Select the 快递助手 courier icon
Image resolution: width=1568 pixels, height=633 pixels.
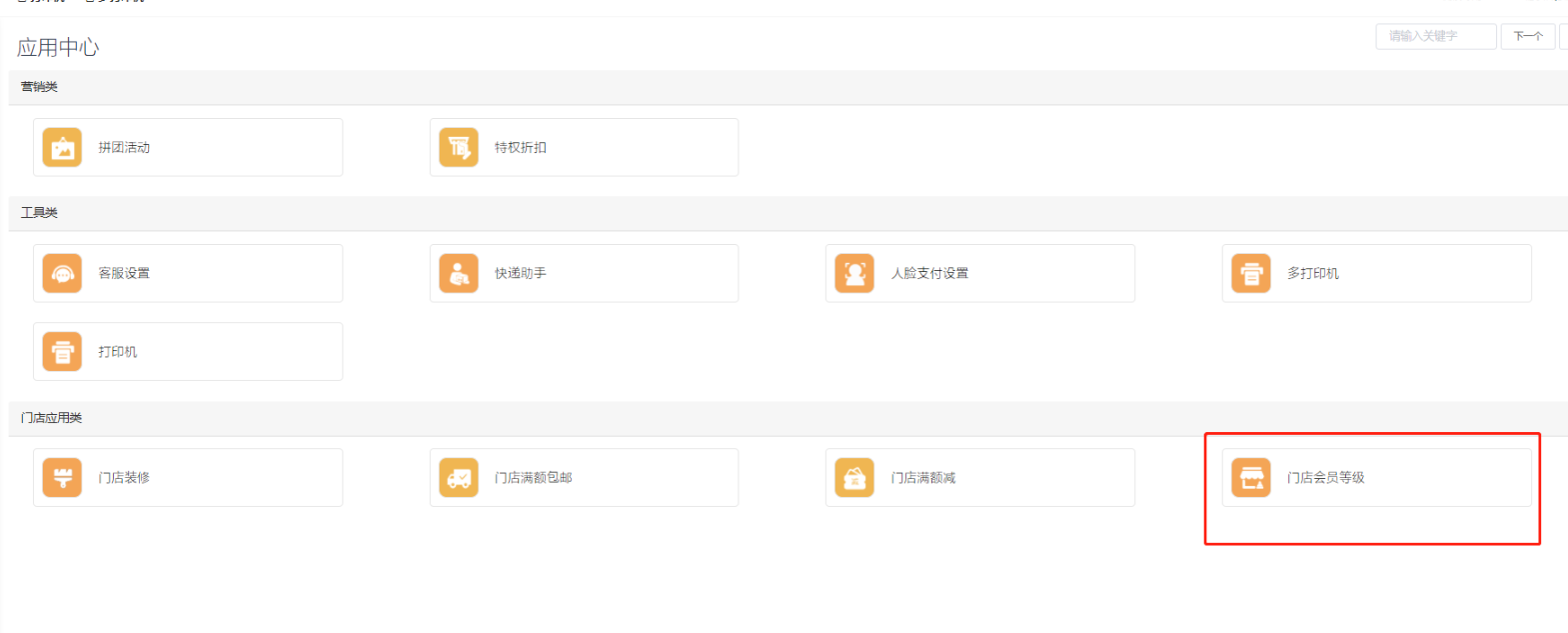coord(459,274)
